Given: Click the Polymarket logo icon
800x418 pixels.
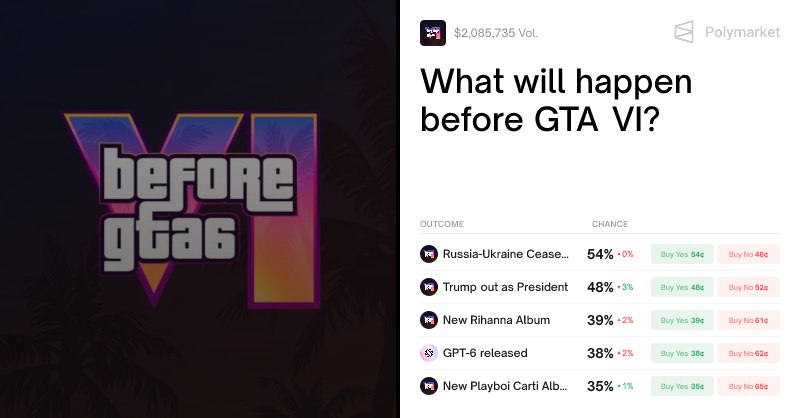Looking at the screenshot, I should pos(684,32).
